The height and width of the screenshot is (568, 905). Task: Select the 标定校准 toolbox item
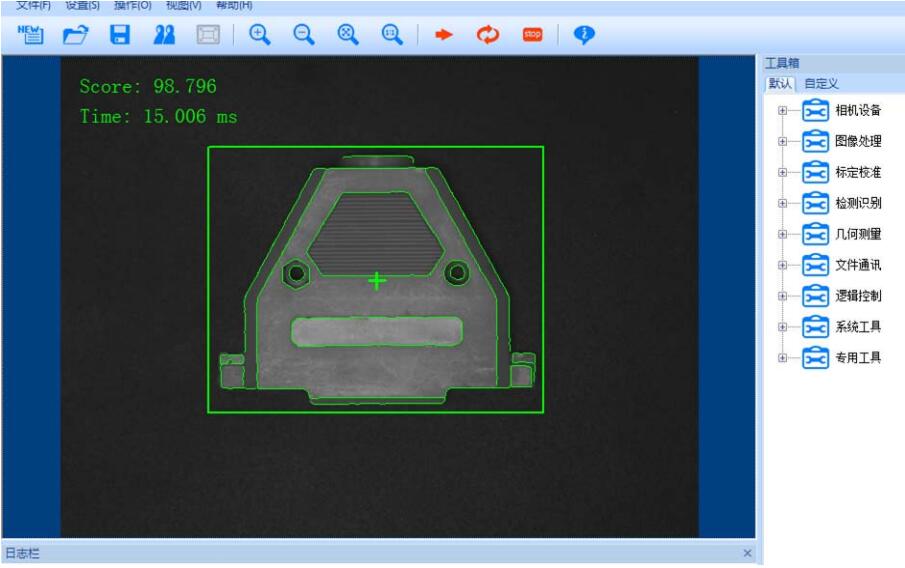point(857,172)
